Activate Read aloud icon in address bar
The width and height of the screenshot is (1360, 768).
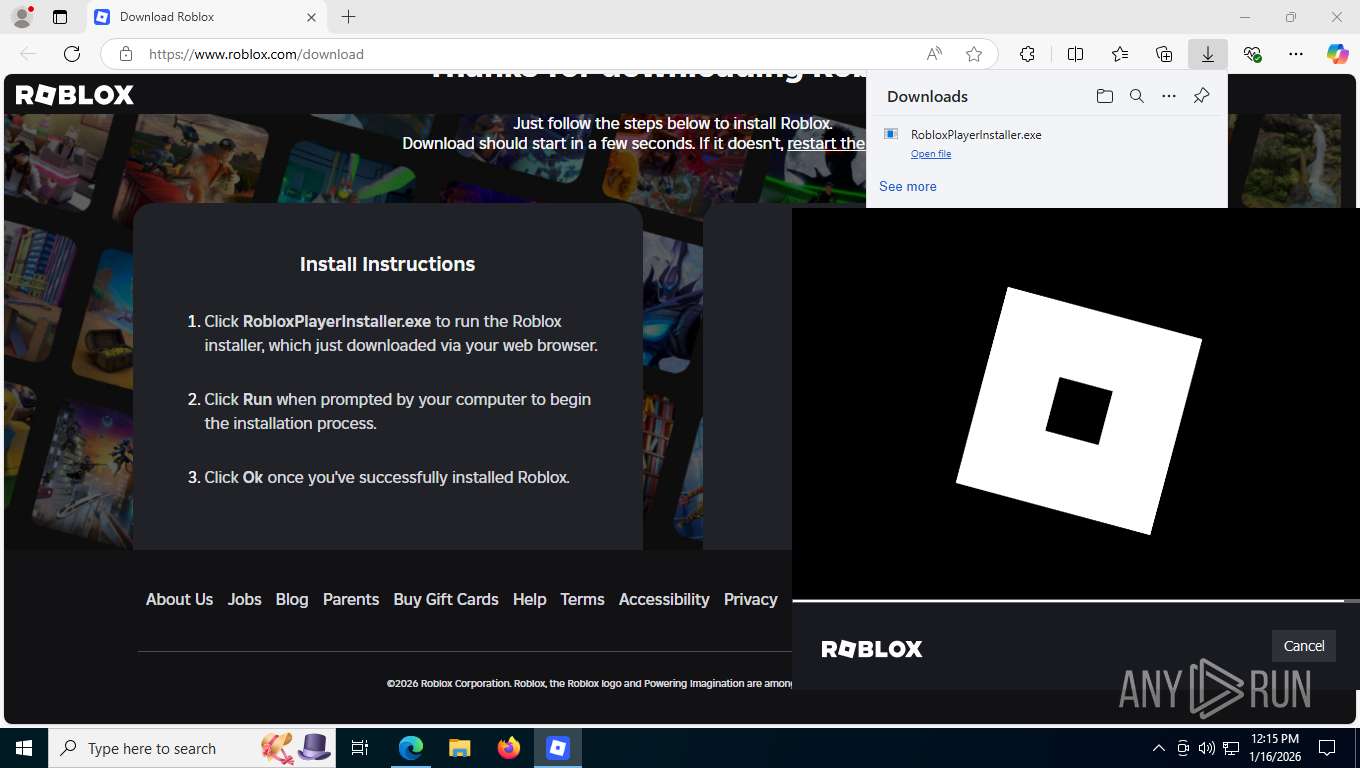click(x=934, y=54)
